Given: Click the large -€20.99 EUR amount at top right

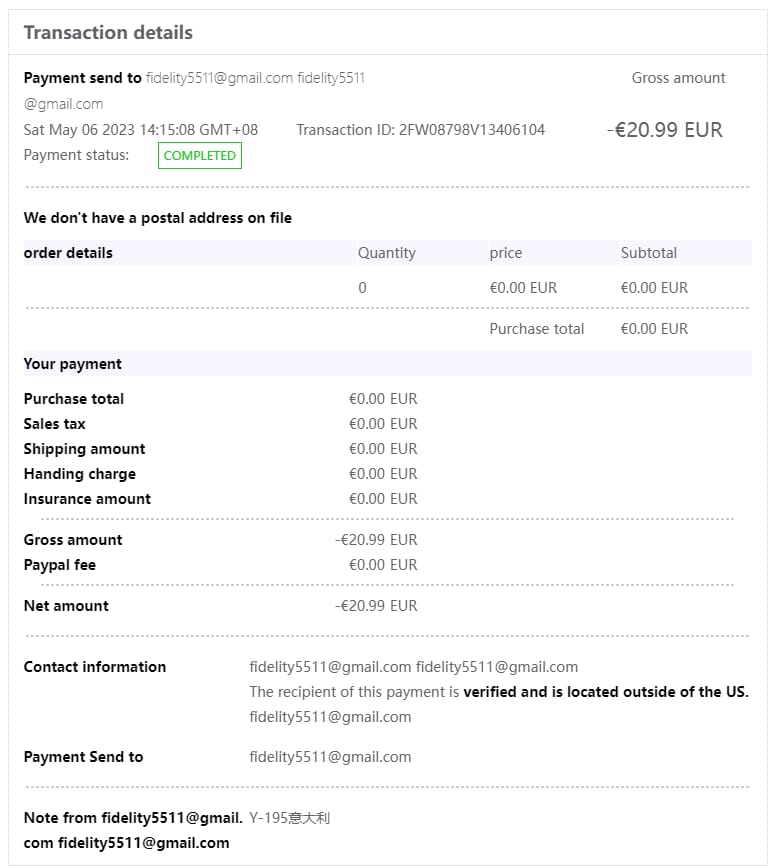Looking at the screenshot, I should 664,130.
